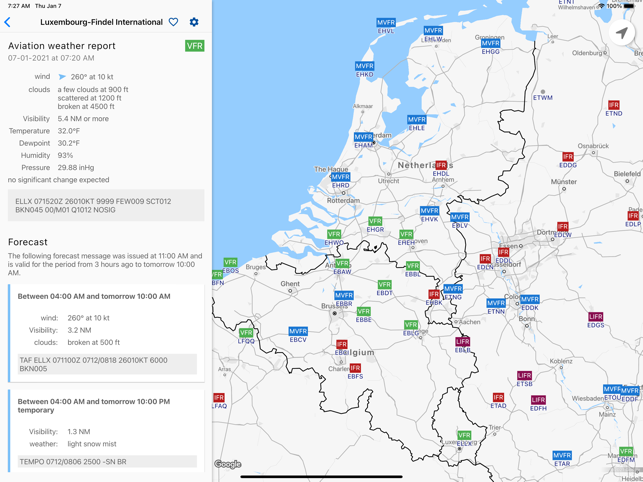
Task: Open the LFQQ VFR marker
Action: tap(246, 333)
